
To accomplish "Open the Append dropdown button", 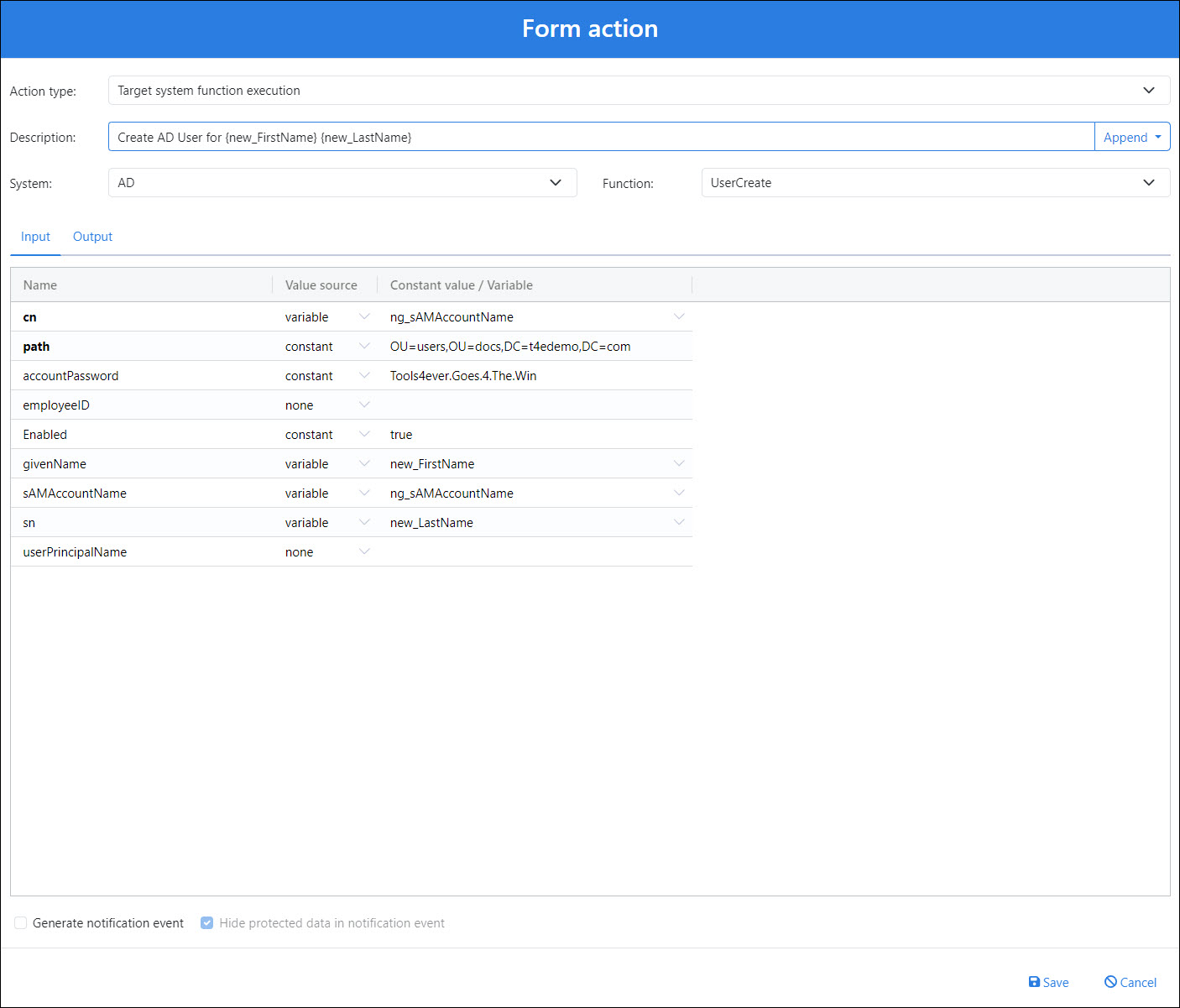I will point(1132,137).
